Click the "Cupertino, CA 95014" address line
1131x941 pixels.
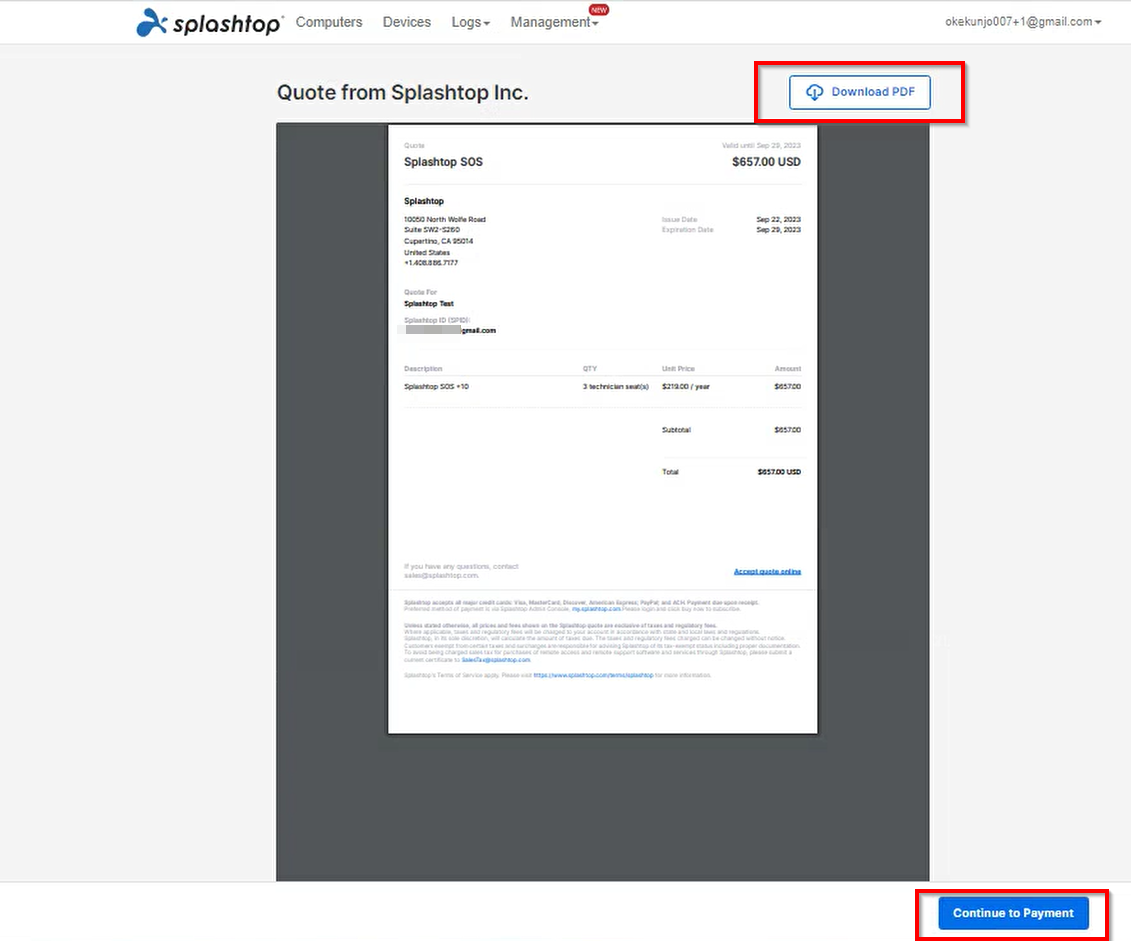pyautogui.click(x=439, y=241)
